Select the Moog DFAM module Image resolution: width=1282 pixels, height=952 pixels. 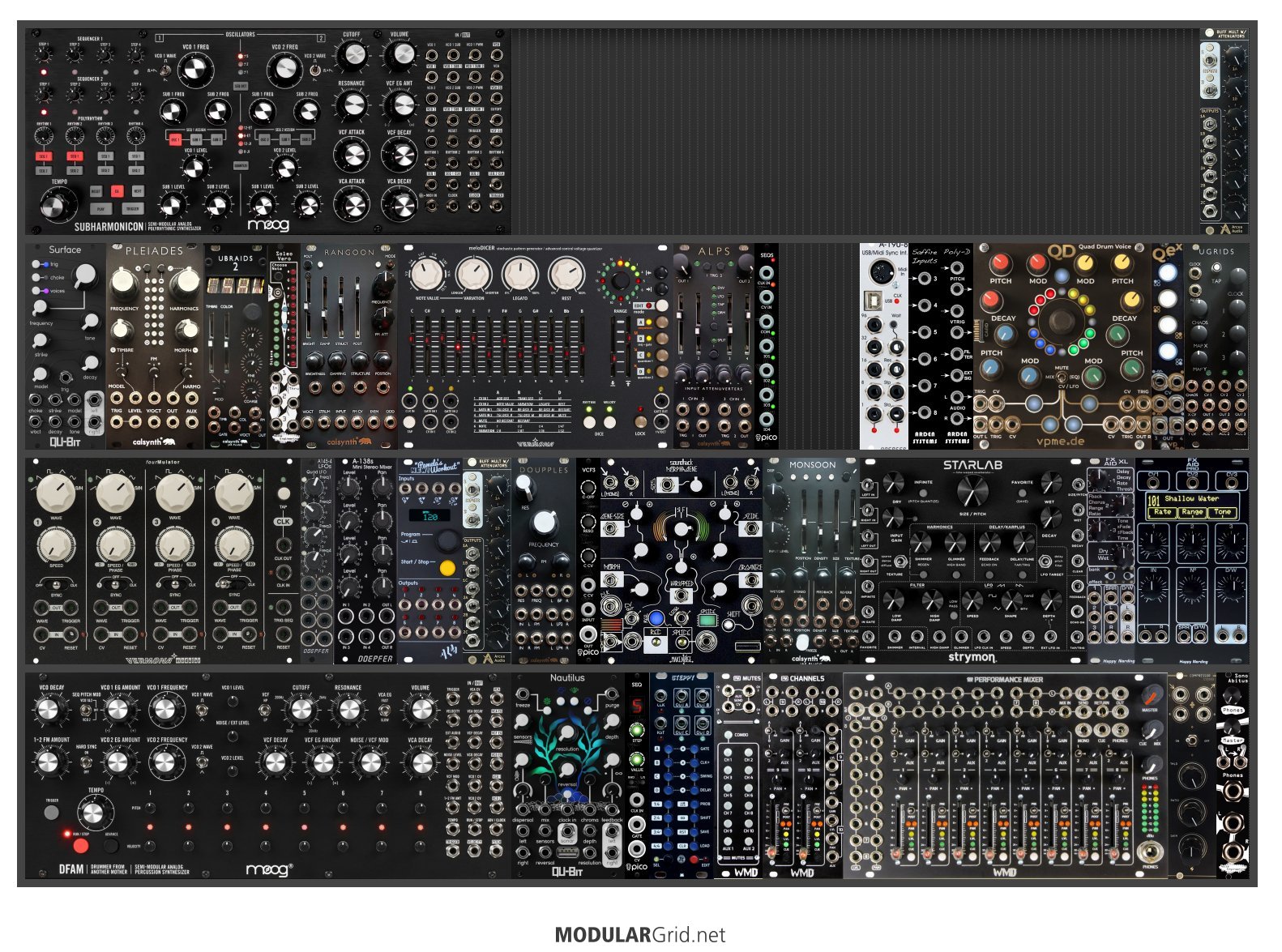268,776
